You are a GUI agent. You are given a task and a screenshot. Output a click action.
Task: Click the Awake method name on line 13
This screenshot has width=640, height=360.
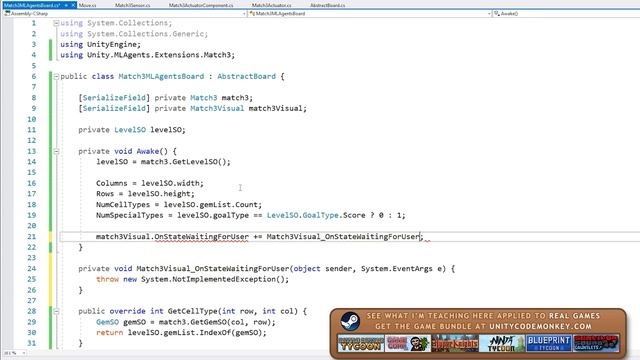pos(148,151)
